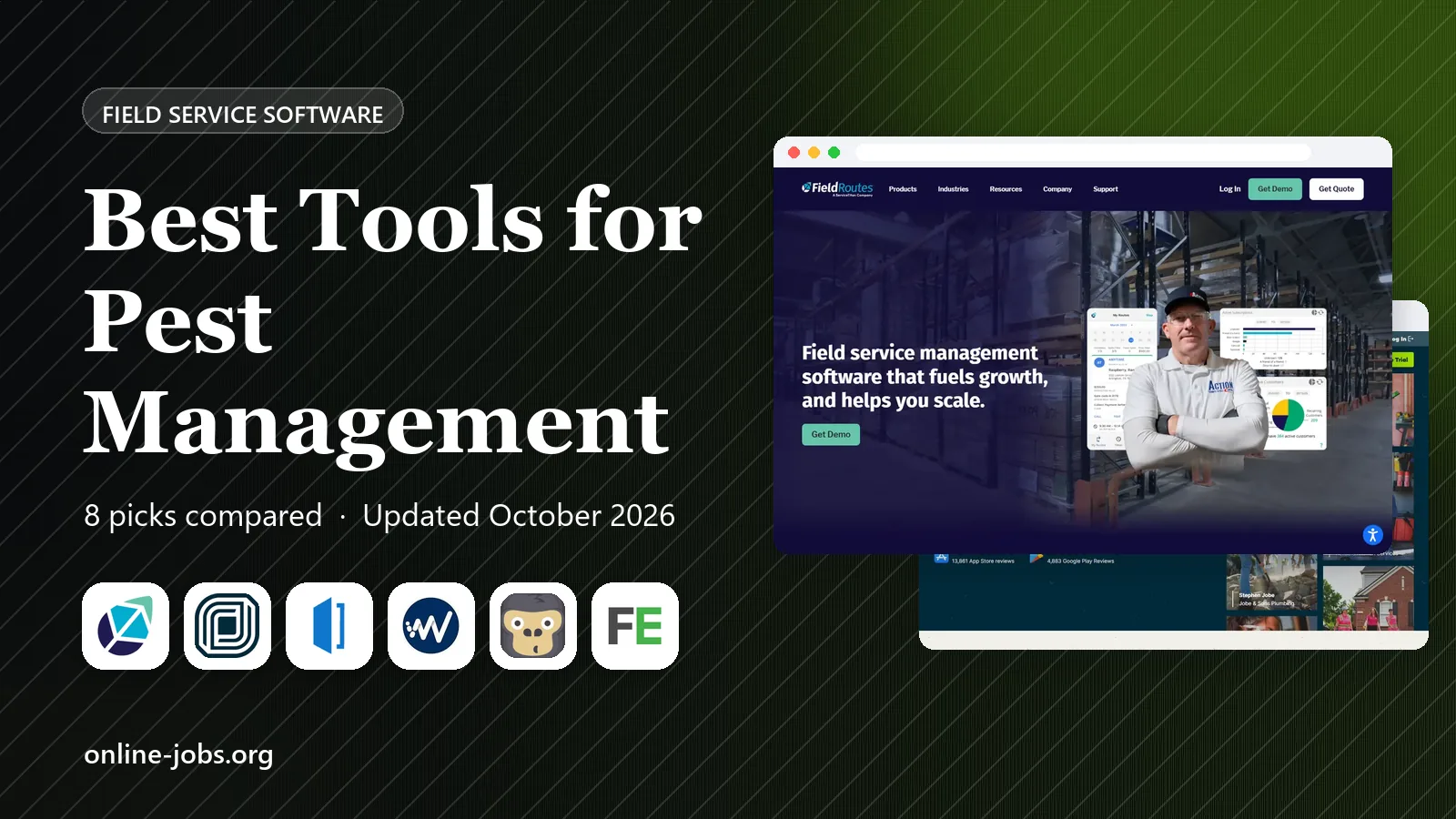
Task: Choose the dark blue W logo tile
Action: (431, 626)
